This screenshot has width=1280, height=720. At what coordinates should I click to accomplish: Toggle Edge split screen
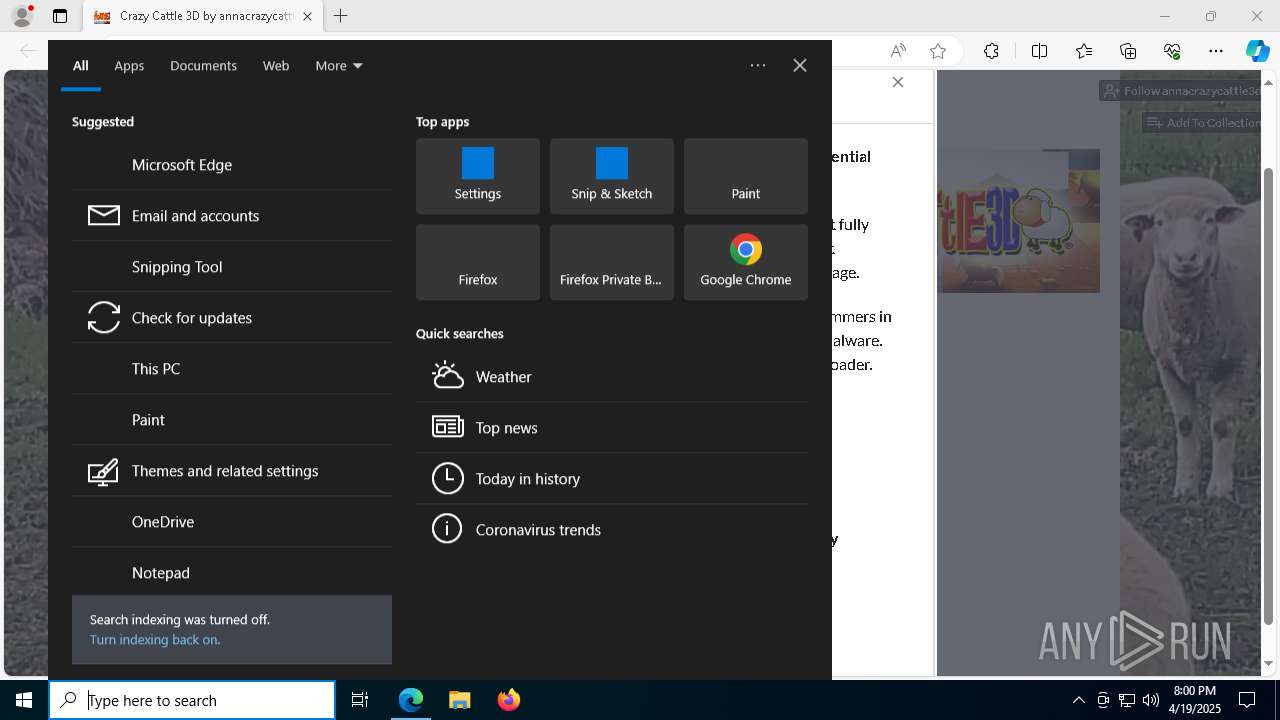click(x=1039, y=51)
